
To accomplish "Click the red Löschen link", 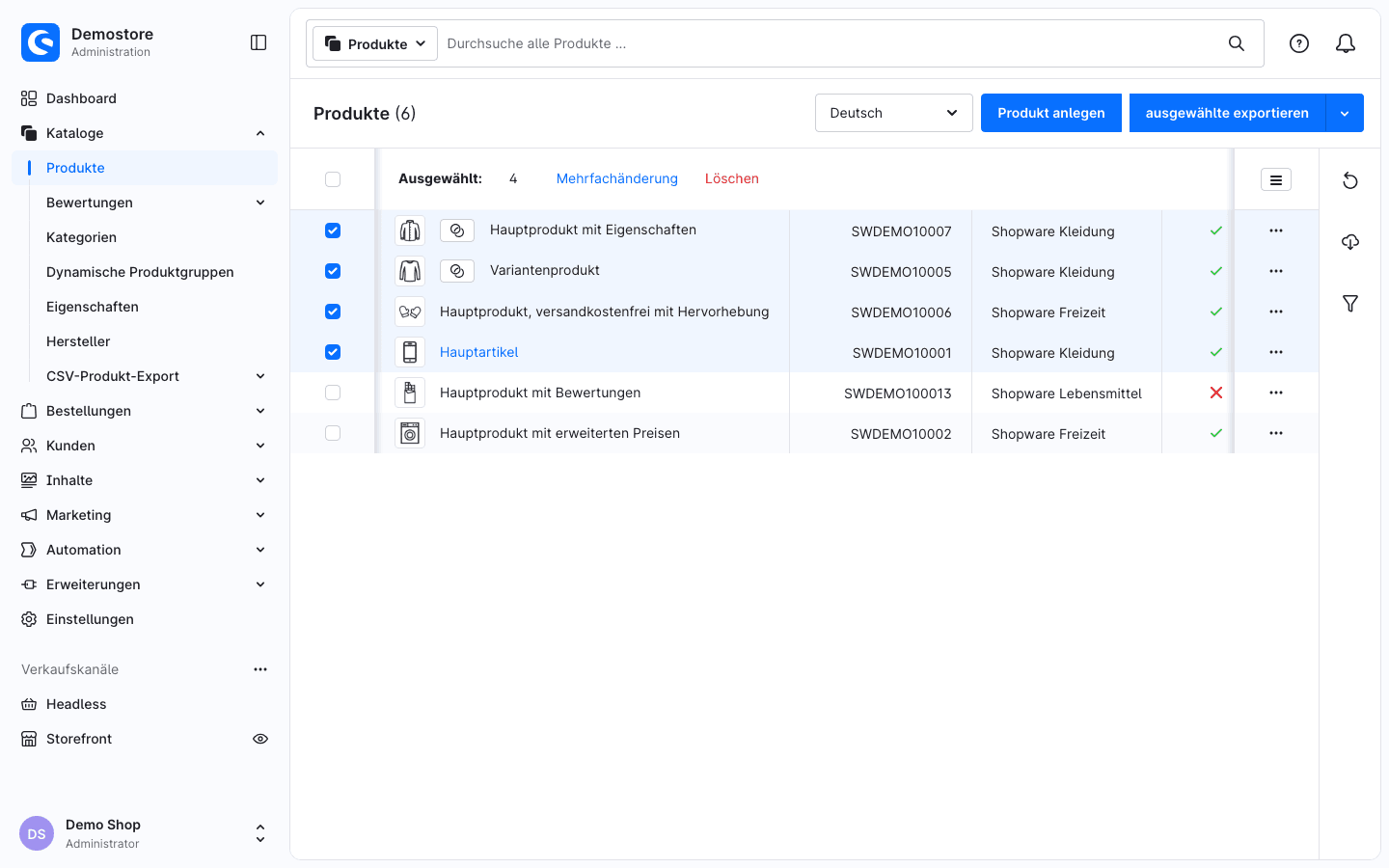I will tap(732, 178).
